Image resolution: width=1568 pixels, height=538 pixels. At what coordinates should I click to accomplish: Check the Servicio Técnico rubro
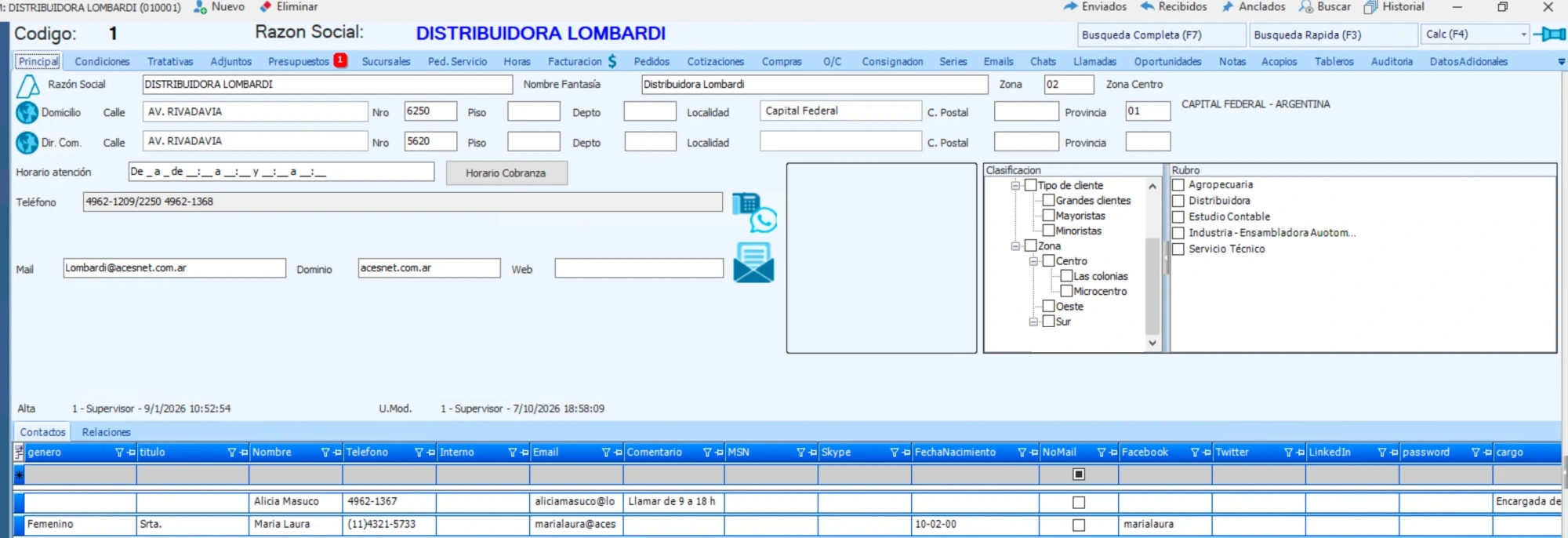[x=1178, y=249]
